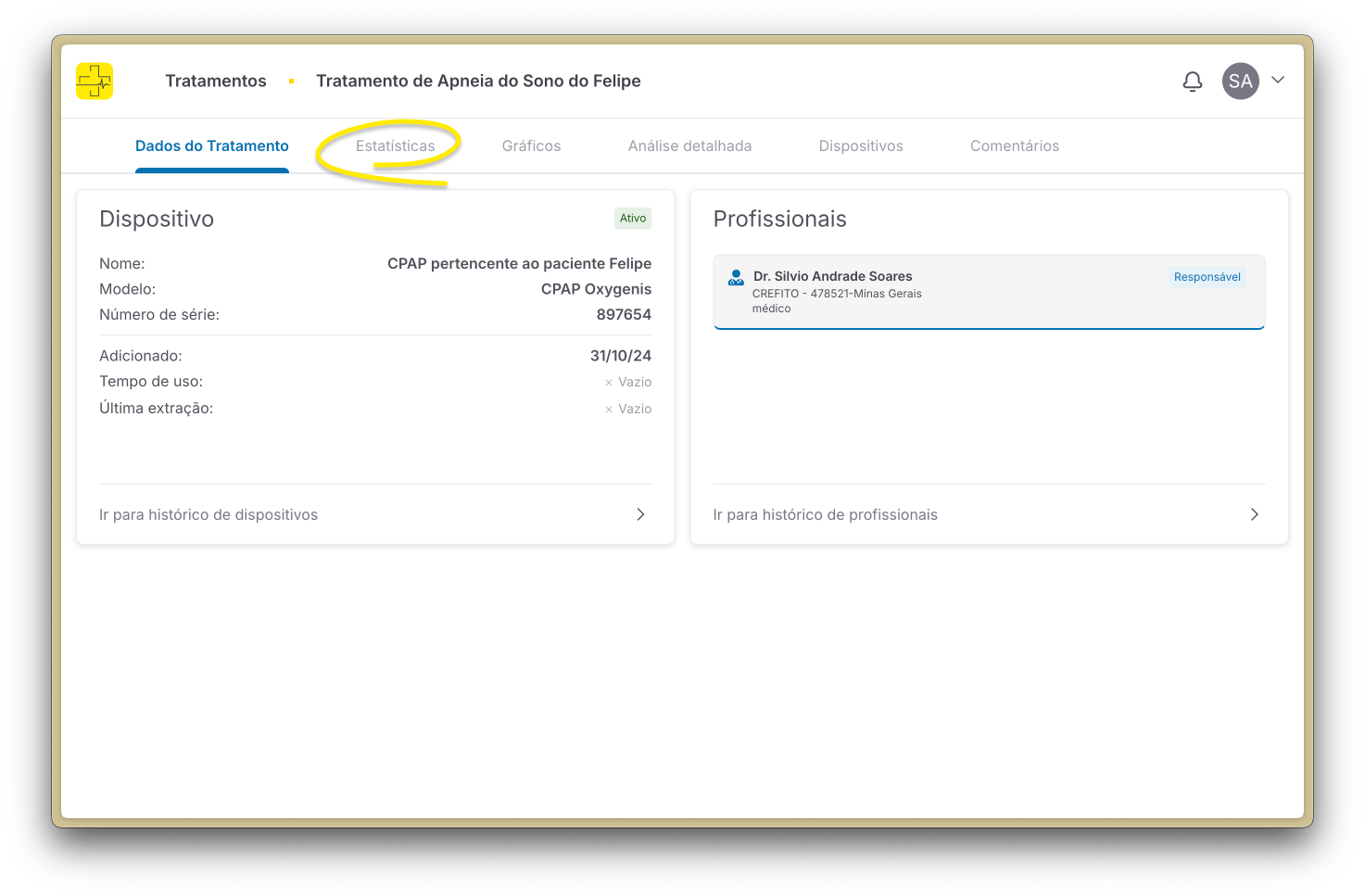Expand the user account dropdown chevron
The width and height of the screenshot is (1365, 896).
[1278, 81]
